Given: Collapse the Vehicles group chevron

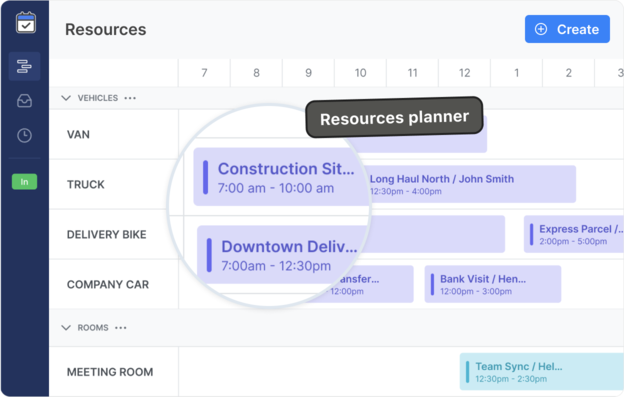Looking at the screenshot, I should 66,98.
